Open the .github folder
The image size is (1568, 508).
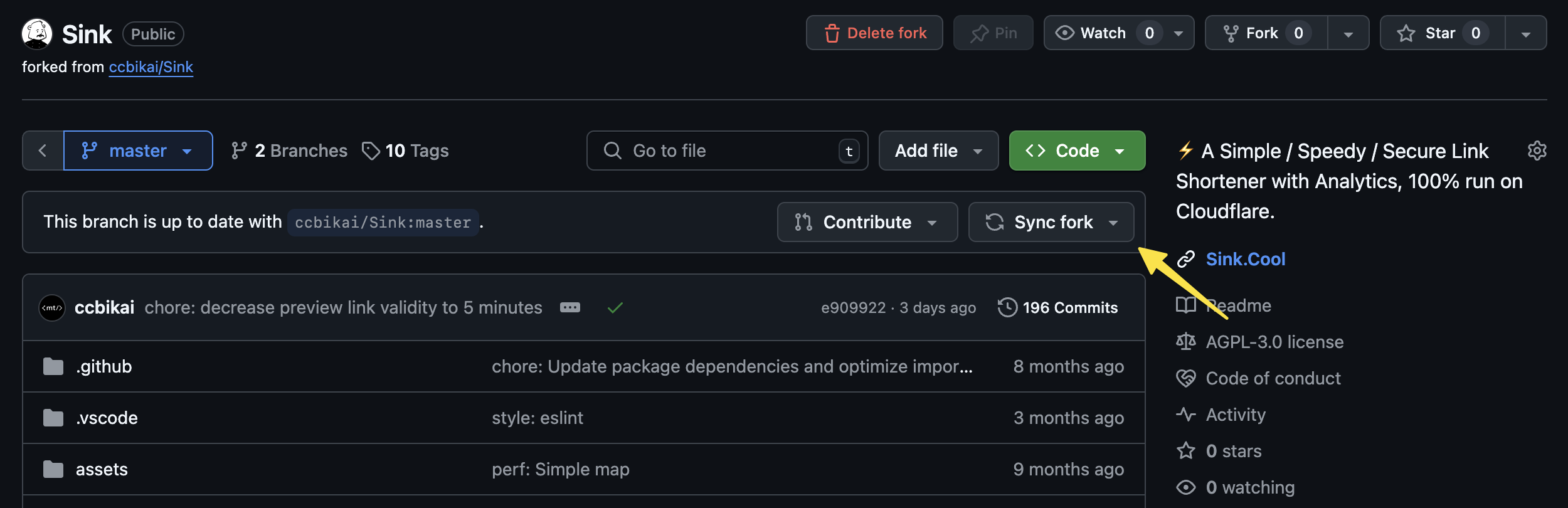click(x=103, y=366)
